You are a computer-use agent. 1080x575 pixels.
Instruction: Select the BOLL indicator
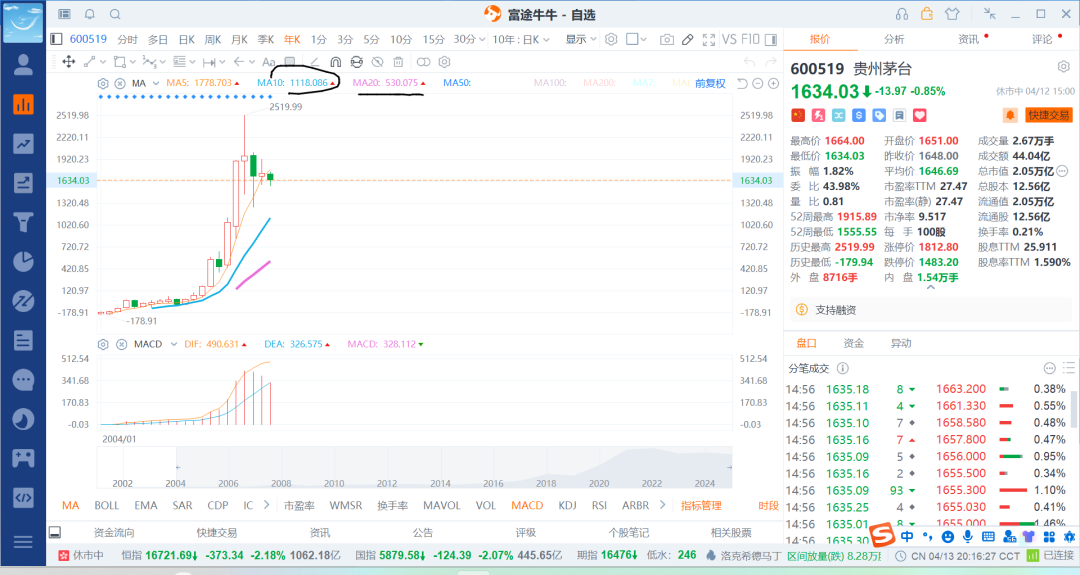(x=106, y=505)
